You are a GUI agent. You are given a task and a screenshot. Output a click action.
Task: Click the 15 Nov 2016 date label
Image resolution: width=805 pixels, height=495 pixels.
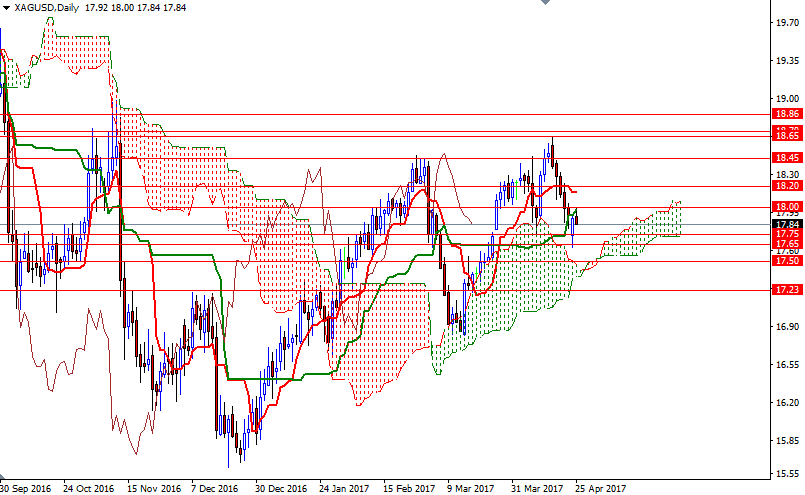click(154, 488)
